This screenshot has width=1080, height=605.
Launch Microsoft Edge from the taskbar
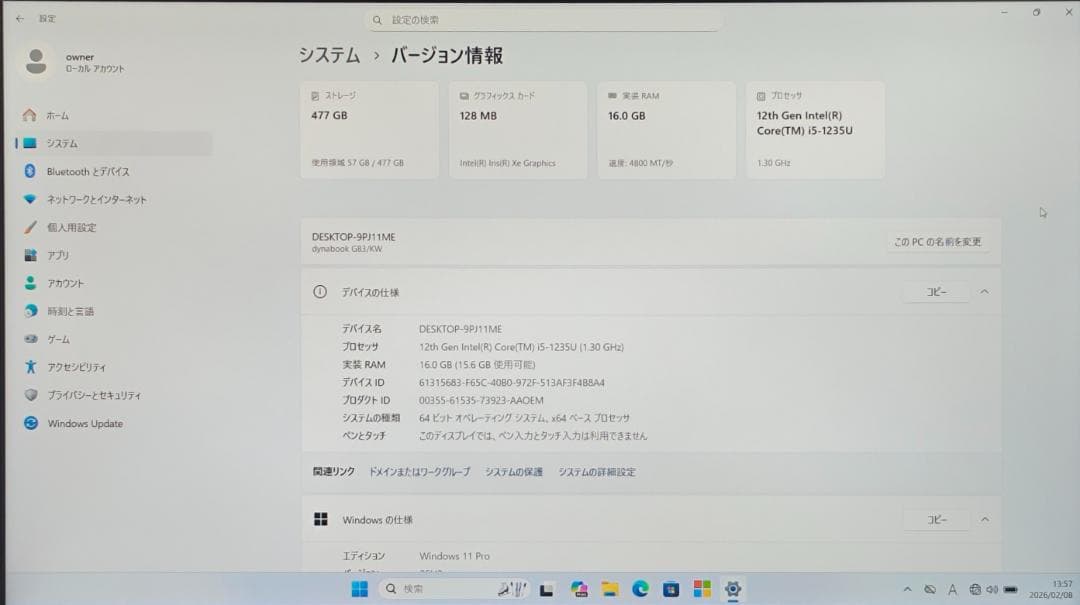(x=640, y=590)
